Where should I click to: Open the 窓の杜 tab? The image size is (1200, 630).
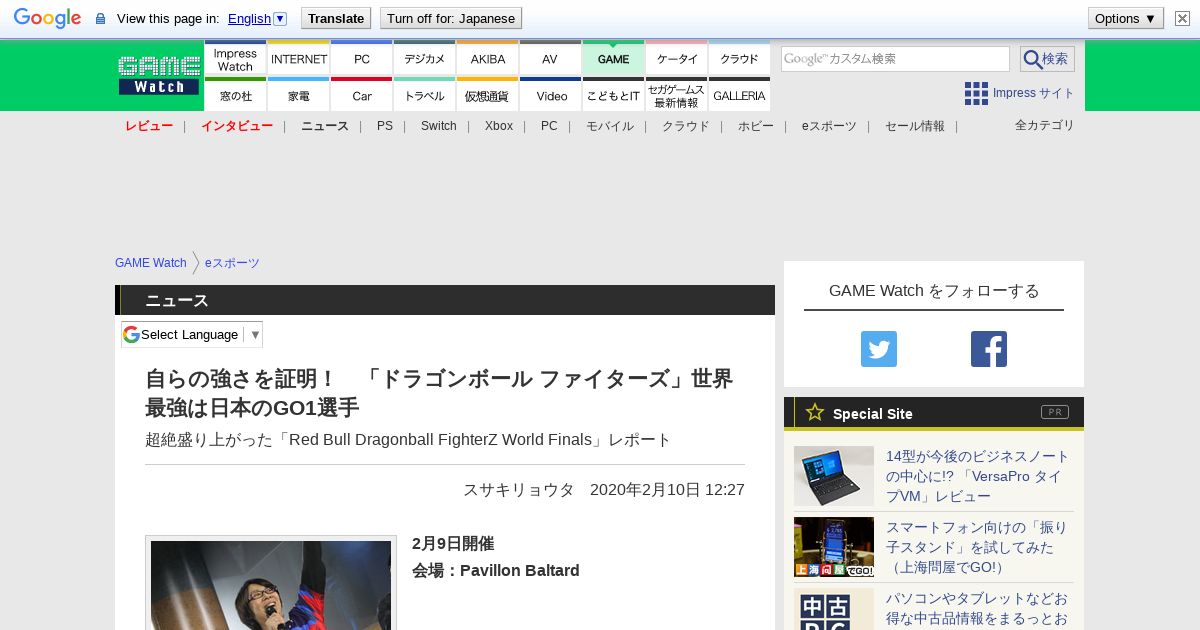click(x=235, y=95)
